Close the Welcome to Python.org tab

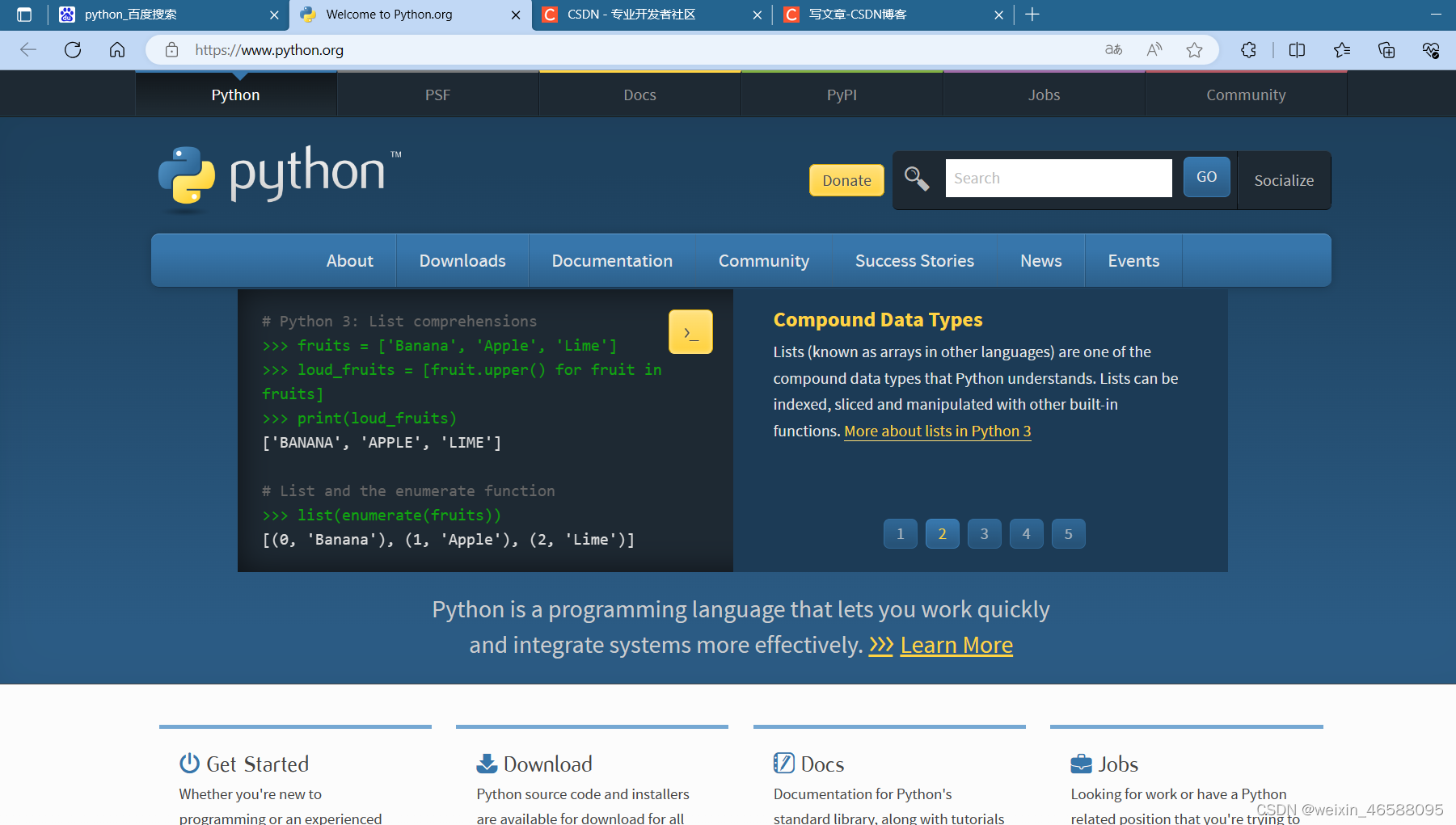click(x=516, y=15)
